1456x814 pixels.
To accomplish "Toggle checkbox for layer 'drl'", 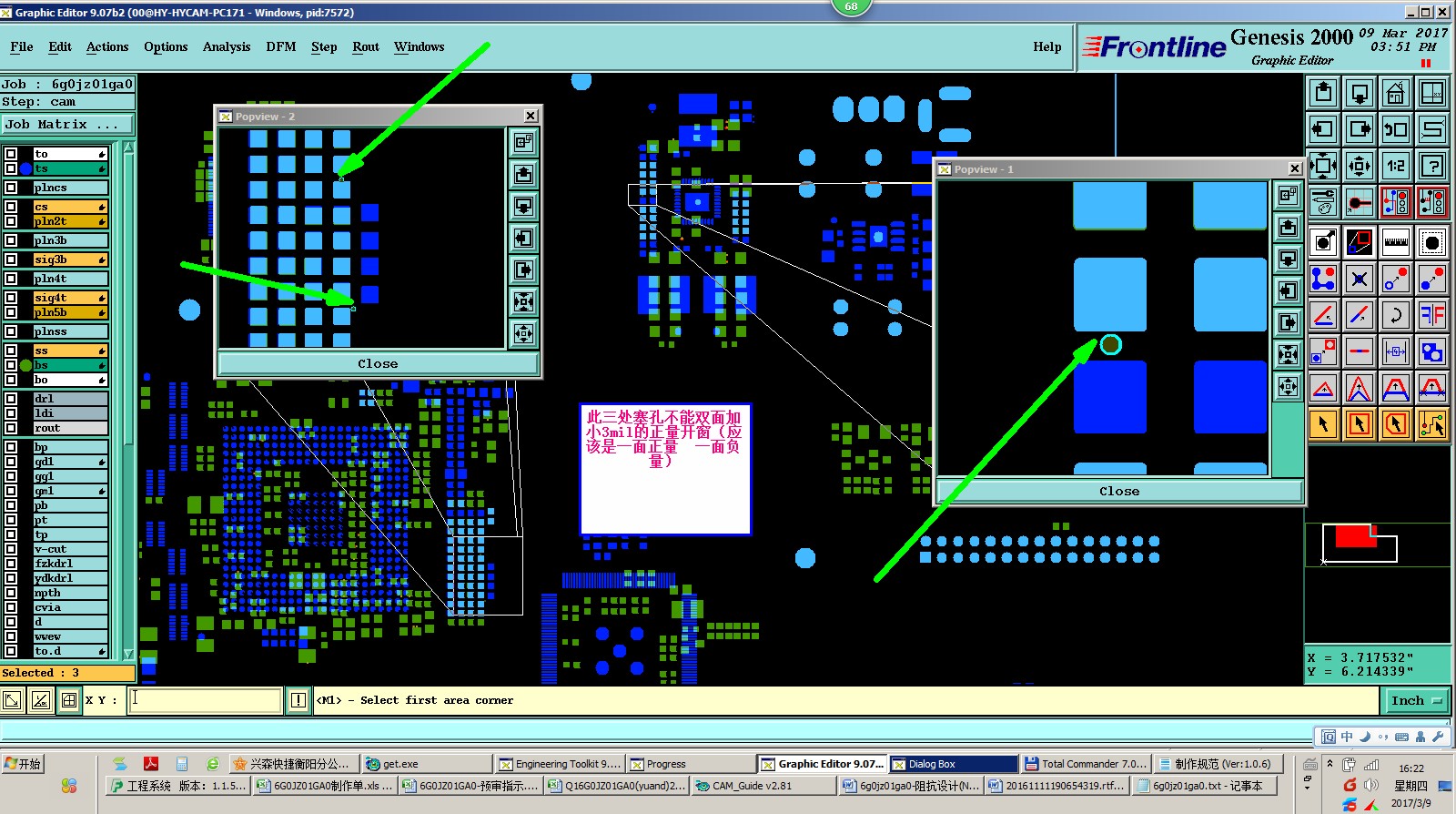I will pos(11,399).
